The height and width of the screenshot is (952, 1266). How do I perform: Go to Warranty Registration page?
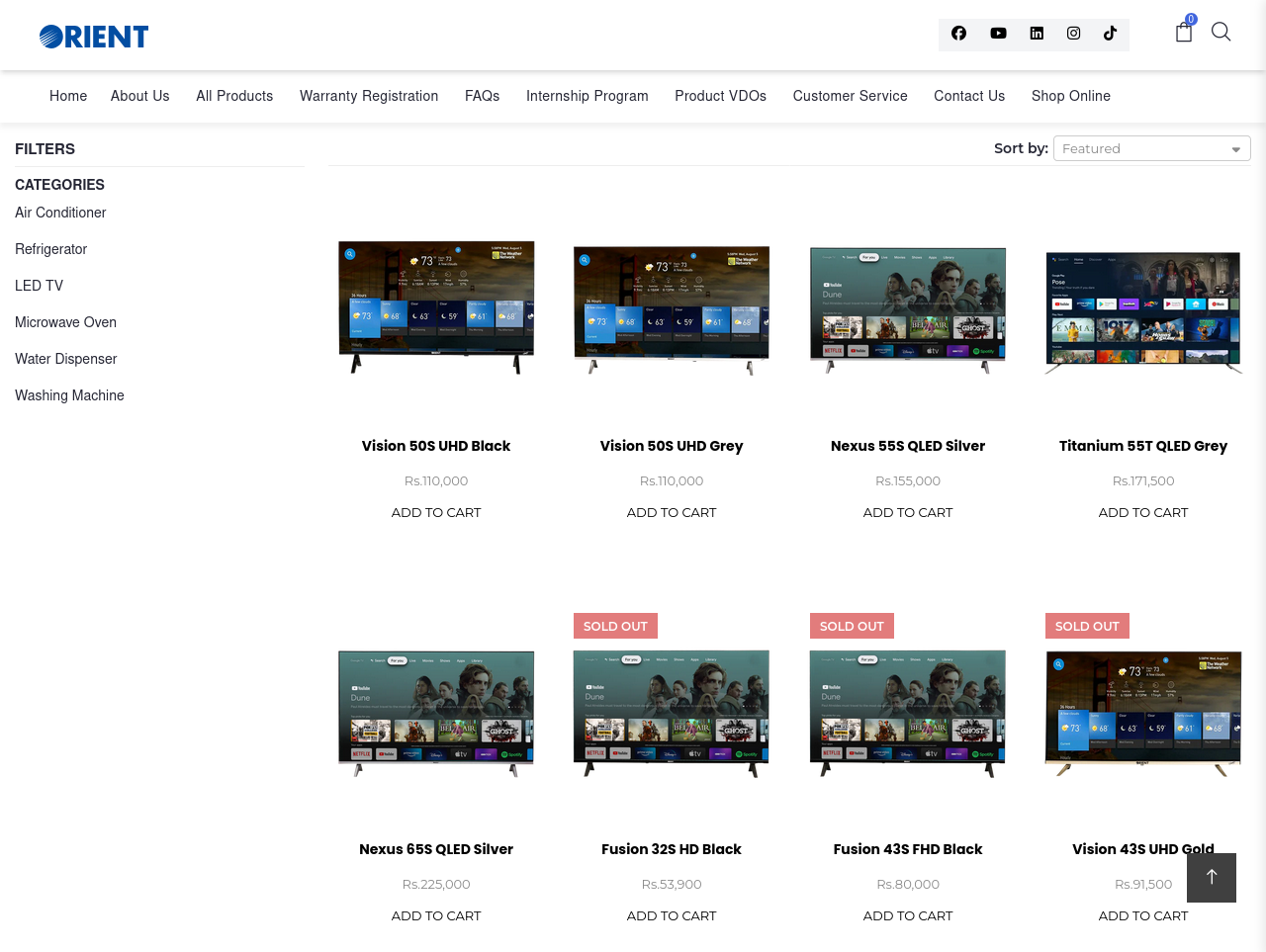tap(369, 96)
